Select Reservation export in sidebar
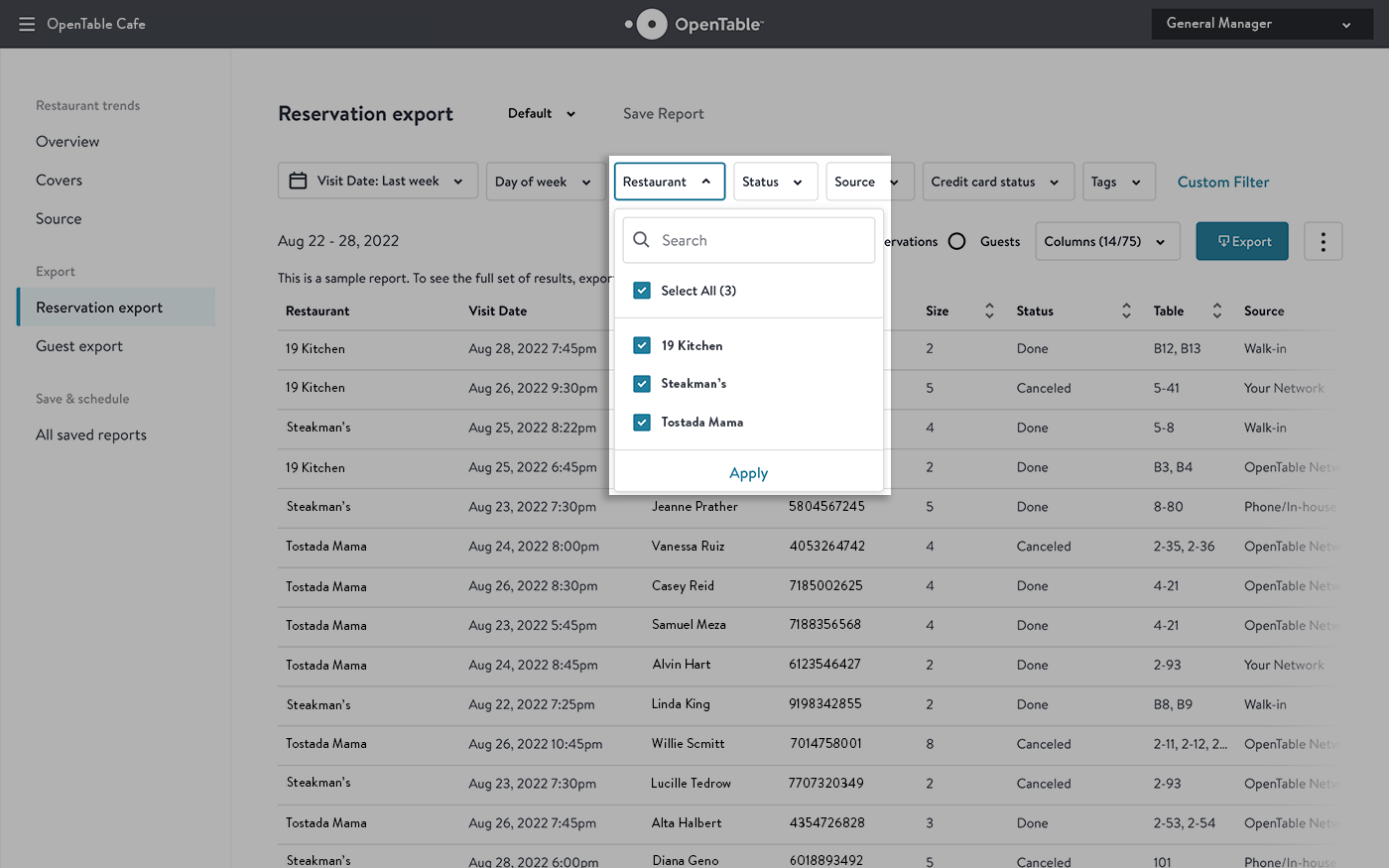 (x=116, y=308)
